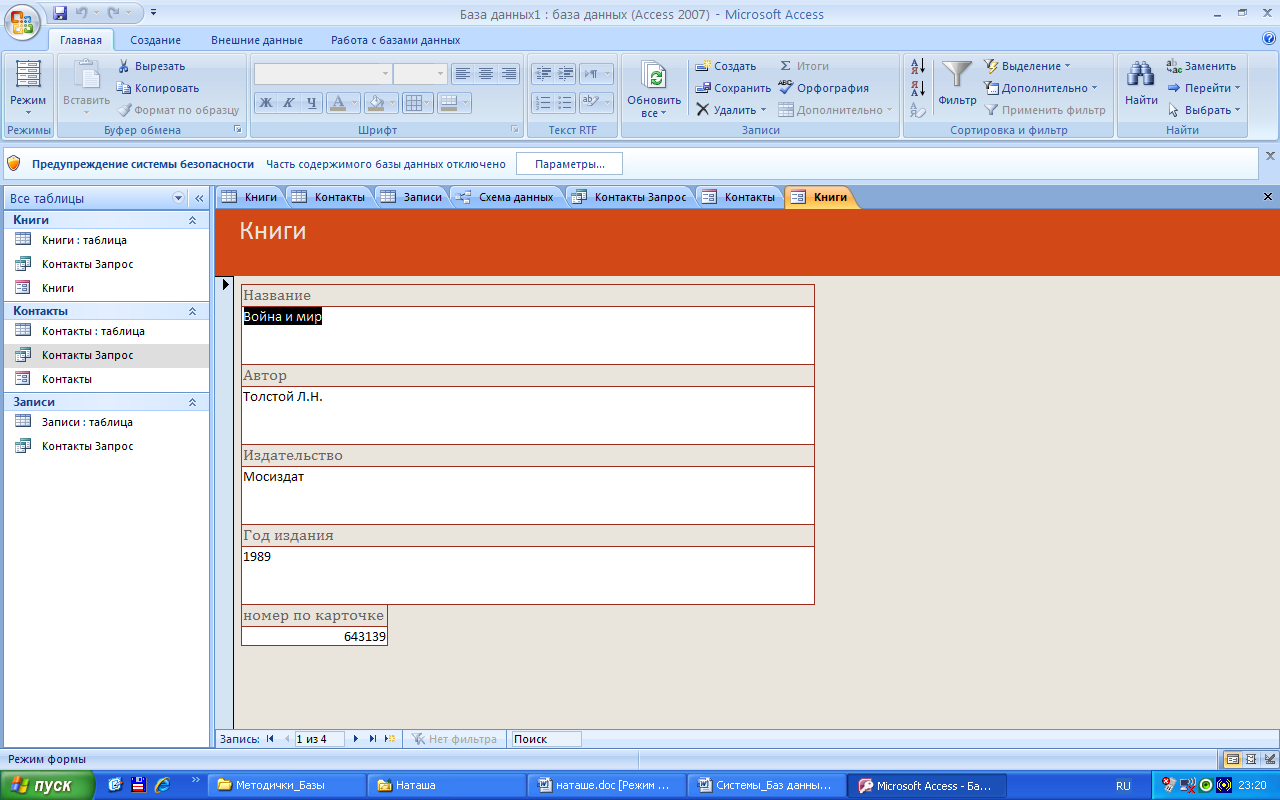Save via Quick Access toolbar floppy icon
Viewport: 1280px width, 800px height.
(60, 13)
